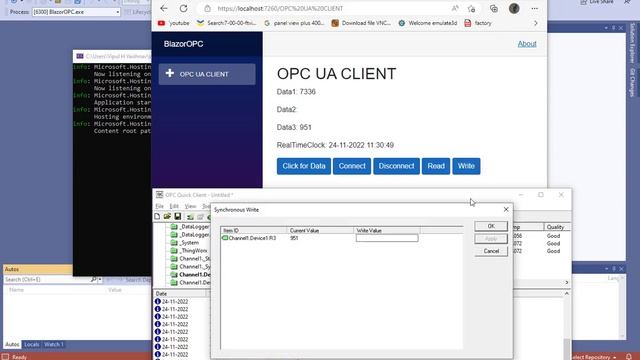Click the notifications bell in status bar

629,357
